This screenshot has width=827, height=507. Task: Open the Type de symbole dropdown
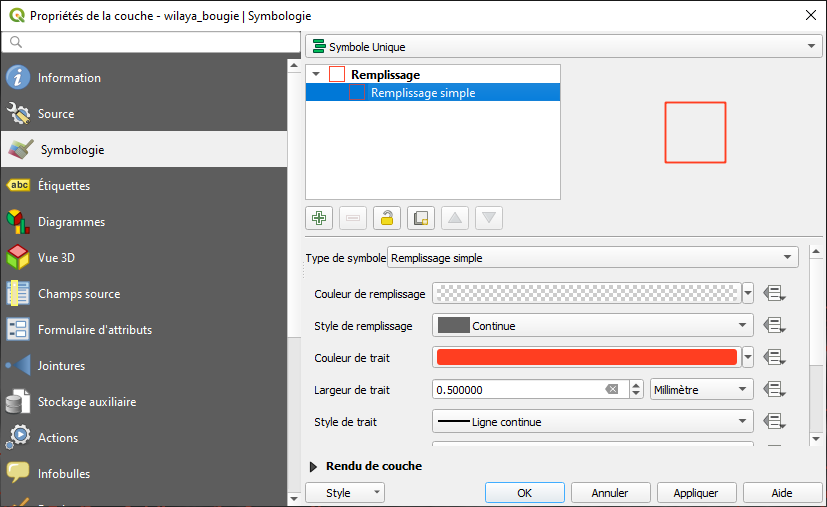pyautogui.click(x=592, y=258)
